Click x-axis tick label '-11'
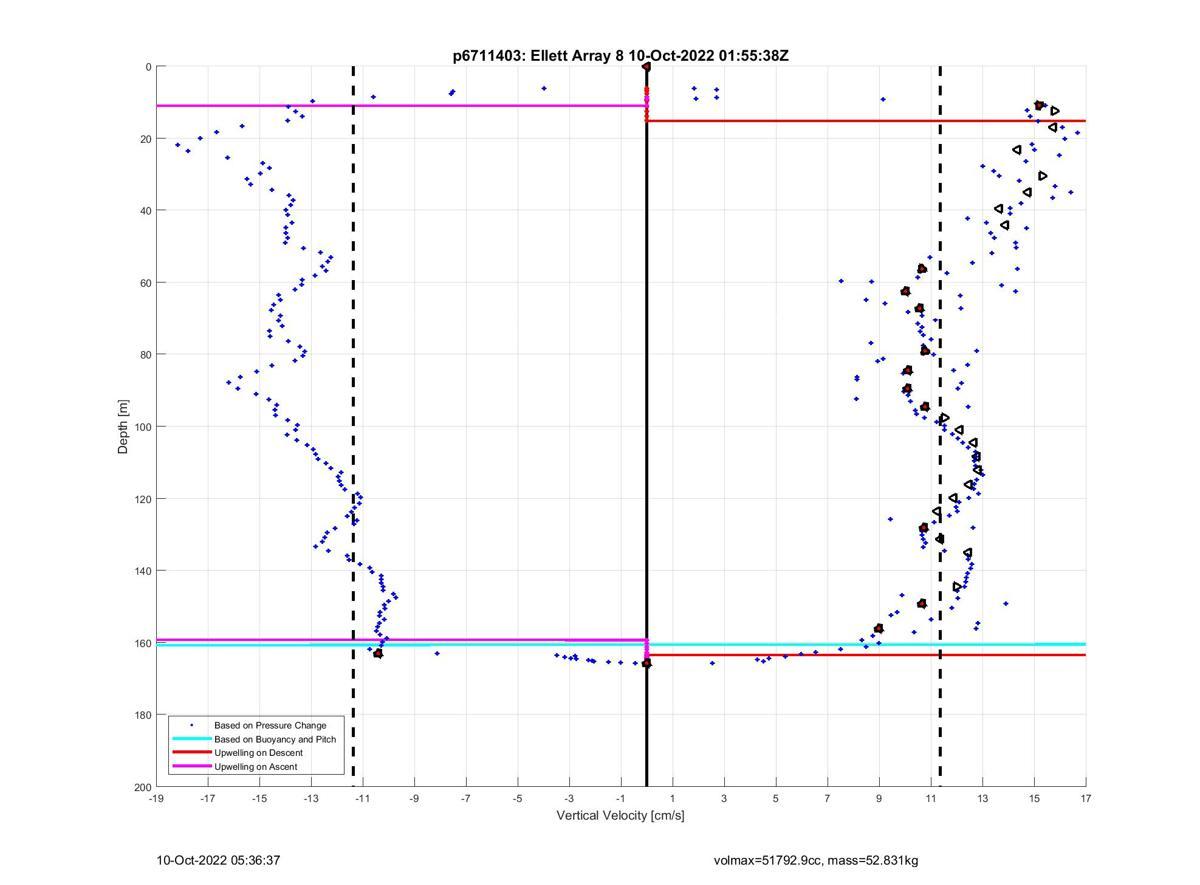 pos(363,798)
